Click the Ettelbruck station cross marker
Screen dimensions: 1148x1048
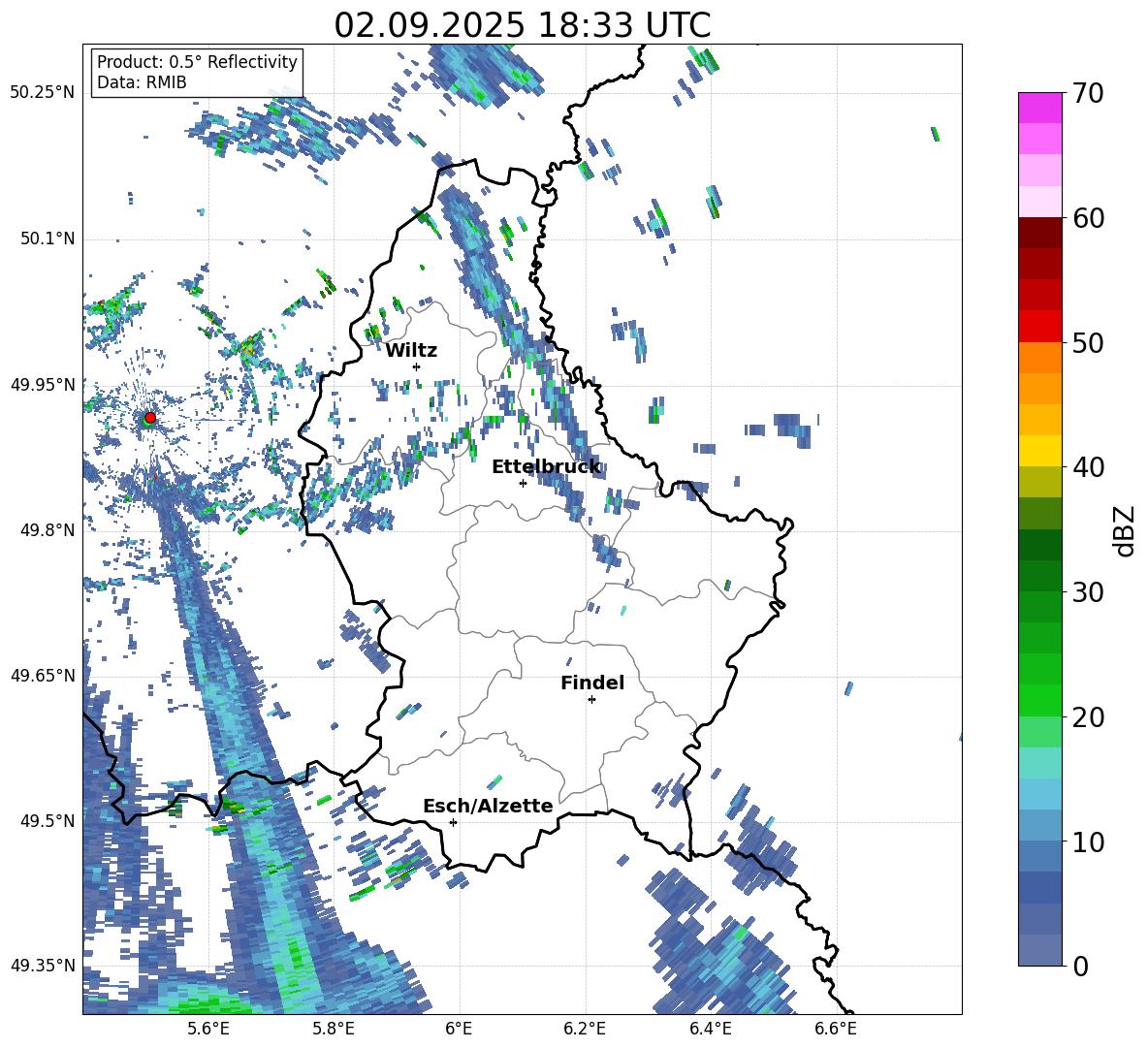click(x=523, y=483)
